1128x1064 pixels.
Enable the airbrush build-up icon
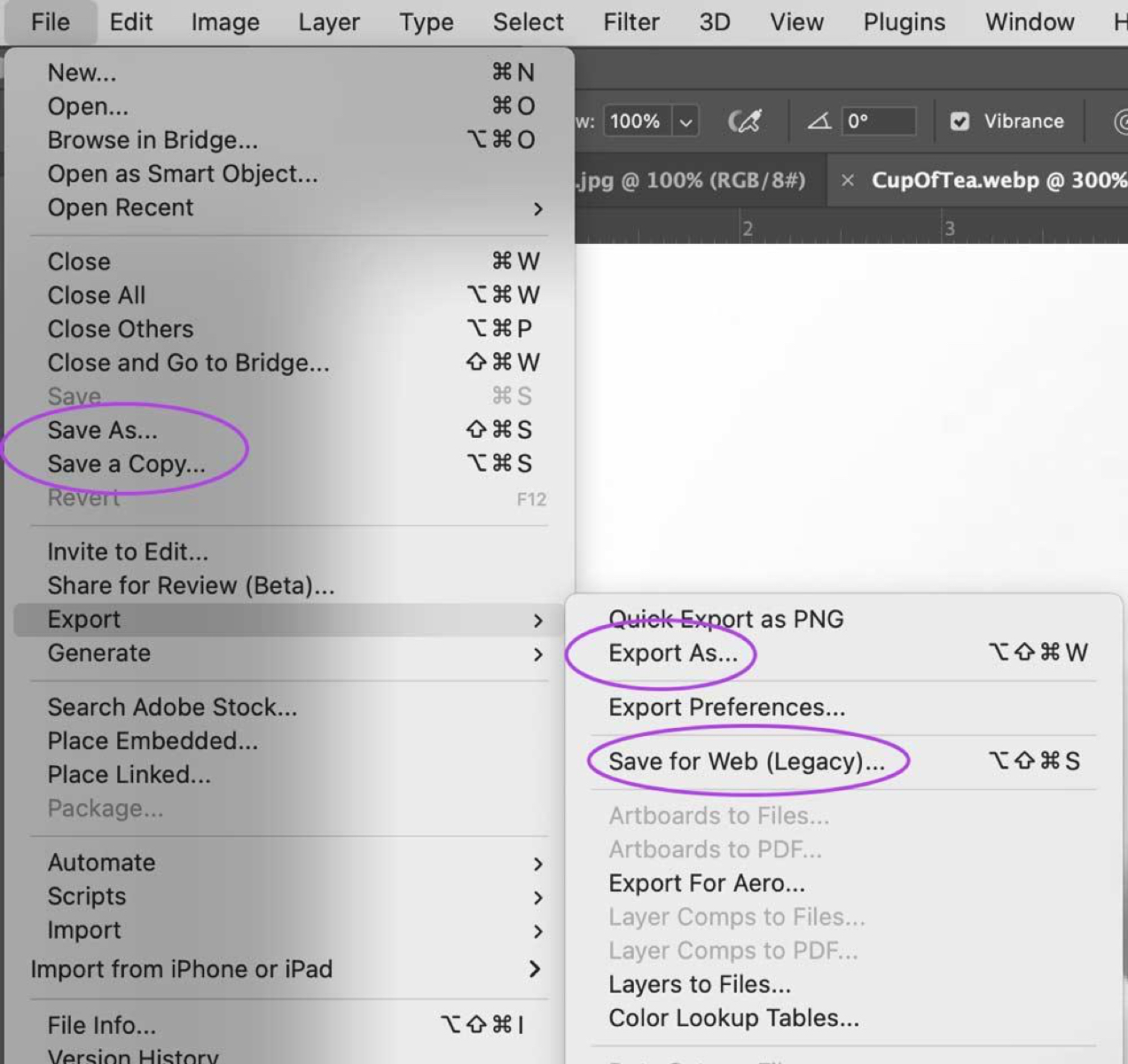tap(745, 121)
